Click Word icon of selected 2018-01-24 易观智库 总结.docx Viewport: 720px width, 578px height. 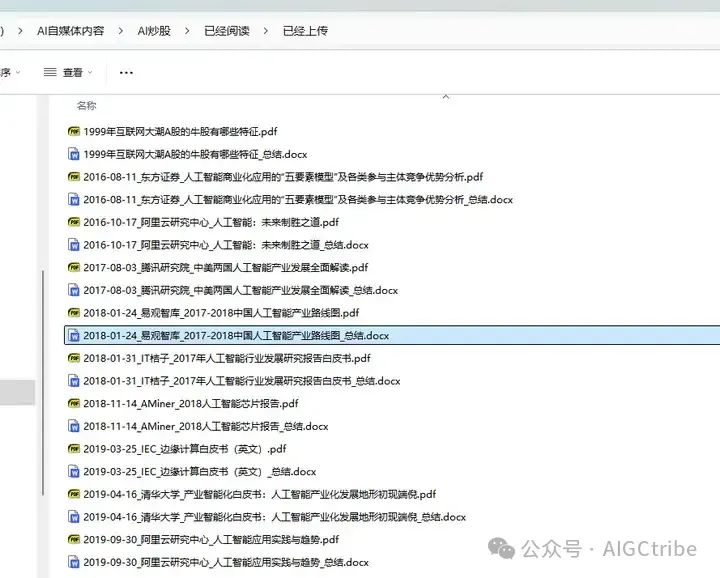pos(74,336)
